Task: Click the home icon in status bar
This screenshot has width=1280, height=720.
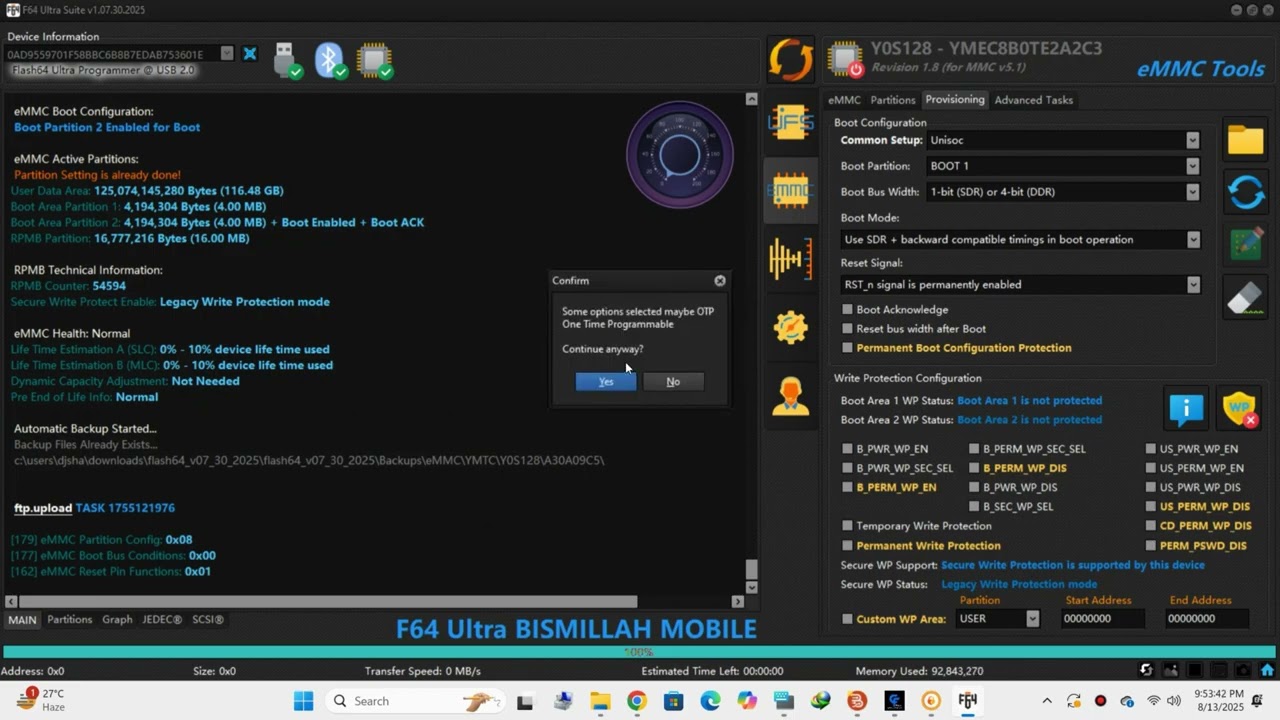Action: (1267, 670)
